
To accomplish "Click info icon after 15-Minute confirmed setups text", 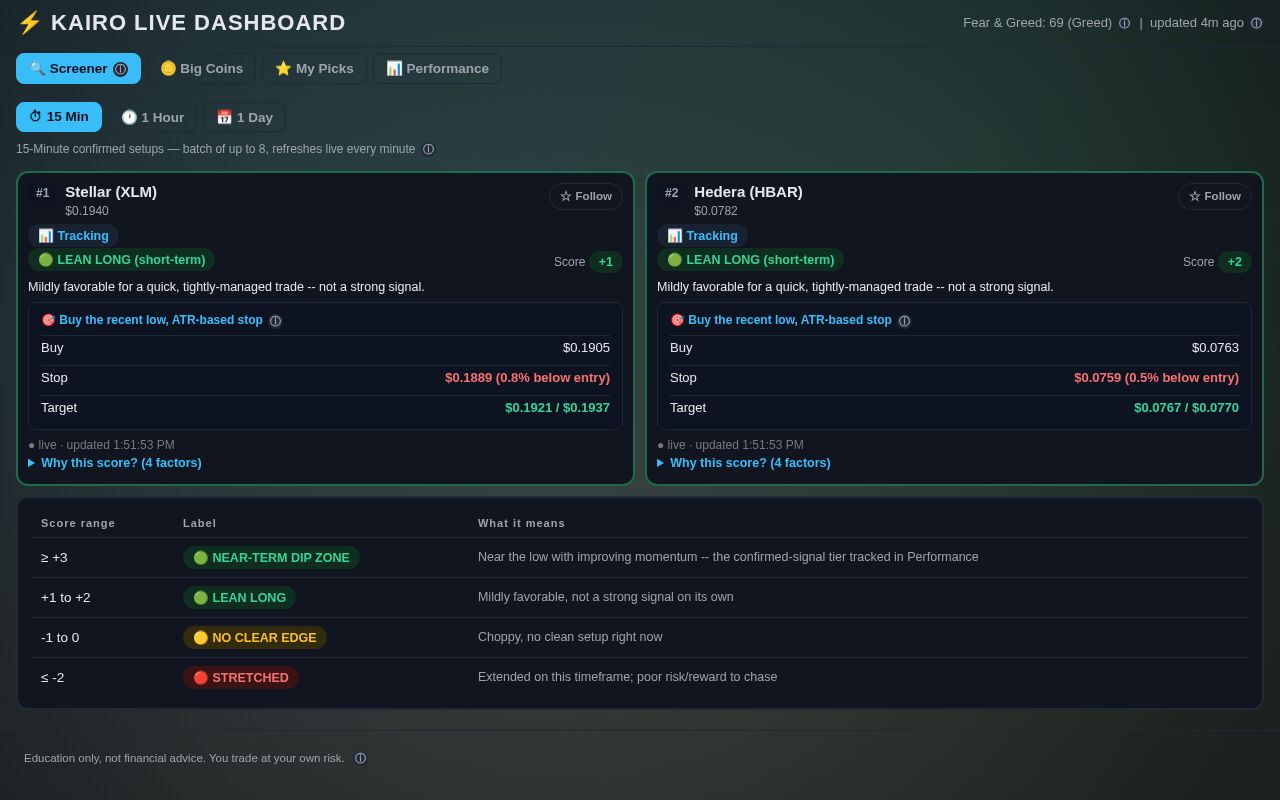I will pyautogui.click(x=428, y=149).
